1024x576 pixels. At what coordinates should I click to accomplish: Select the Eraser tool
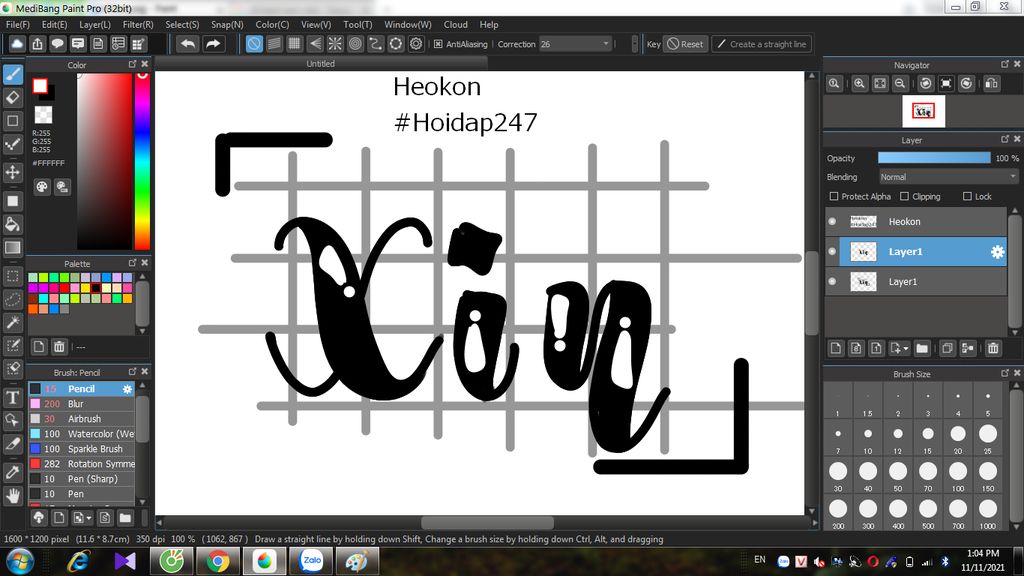tap(12, 98)
